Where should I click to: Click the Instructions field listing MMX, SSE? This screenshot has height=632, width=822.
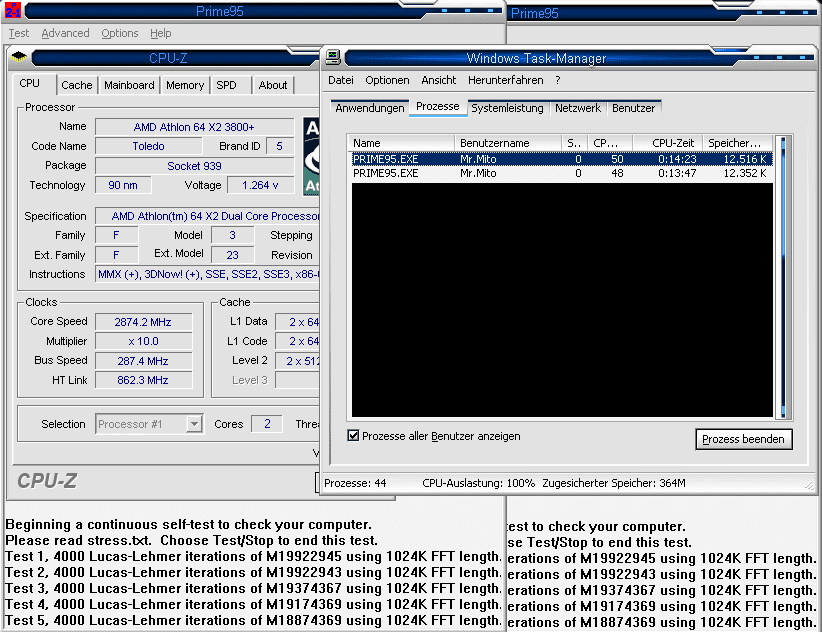pos(208,274)
